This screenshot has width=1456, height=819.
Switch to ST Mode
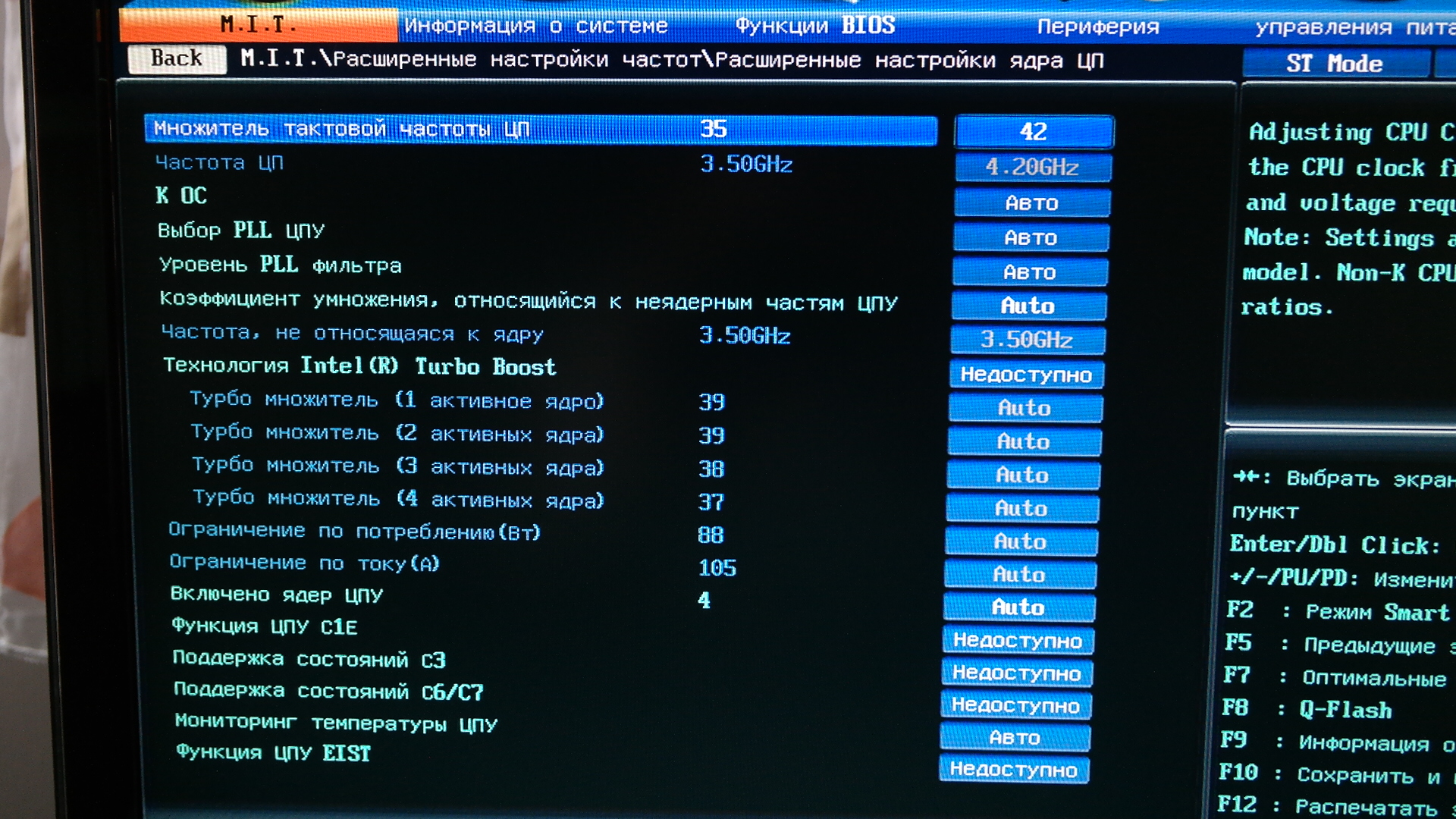(1335, 64)
